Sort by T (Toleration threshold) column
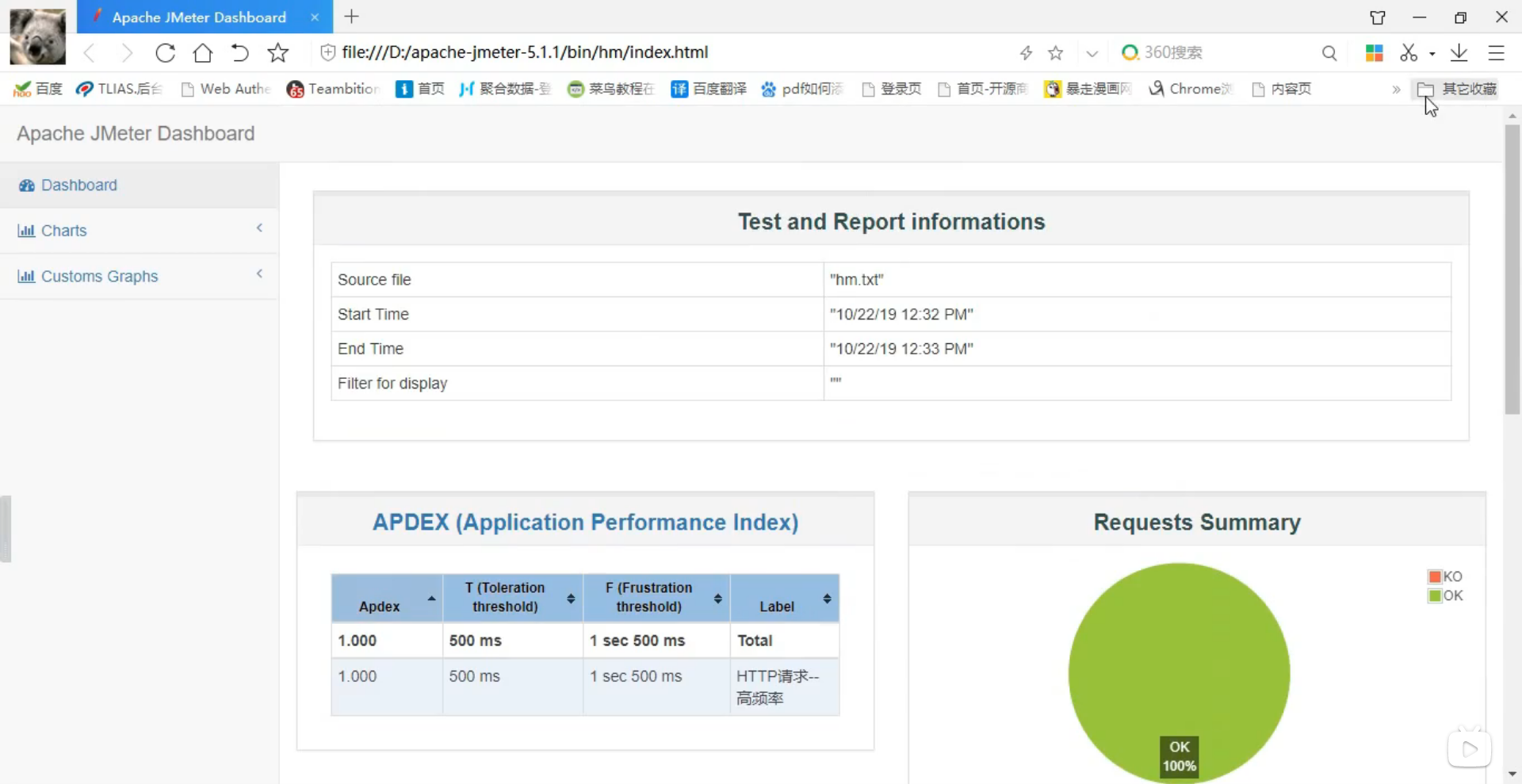This screenshot has width=1522, height=784. pyautogui.click(x=513, y=598)
